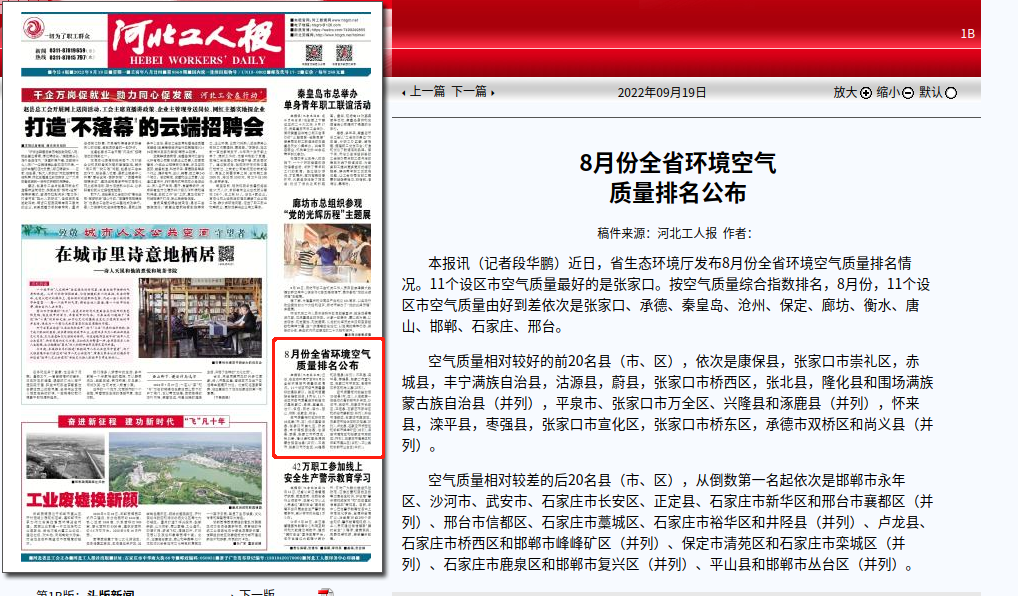This screenshot has width=1018, height=596.
Task: Open 42万职工参加线上安全生产警示教育学习 article
Action: click(328, 472)
